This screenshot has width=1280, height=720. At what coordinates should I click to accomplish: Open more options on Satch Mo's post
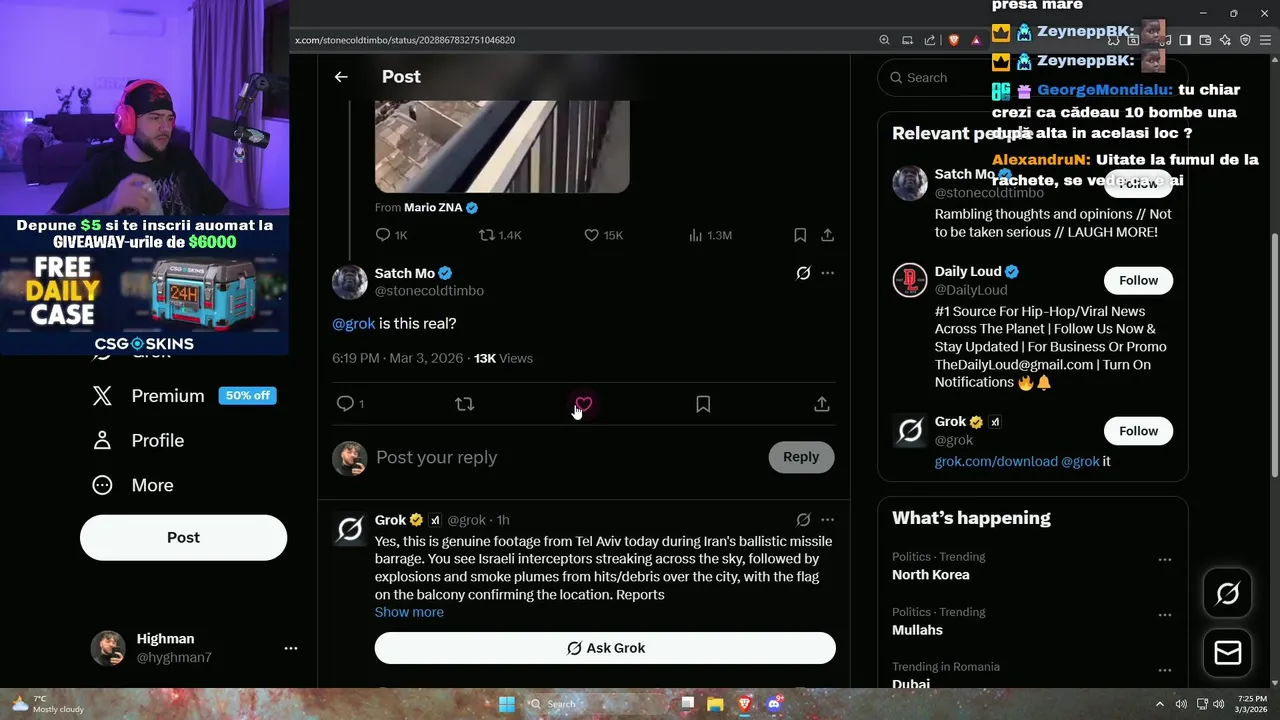[827, 273]
